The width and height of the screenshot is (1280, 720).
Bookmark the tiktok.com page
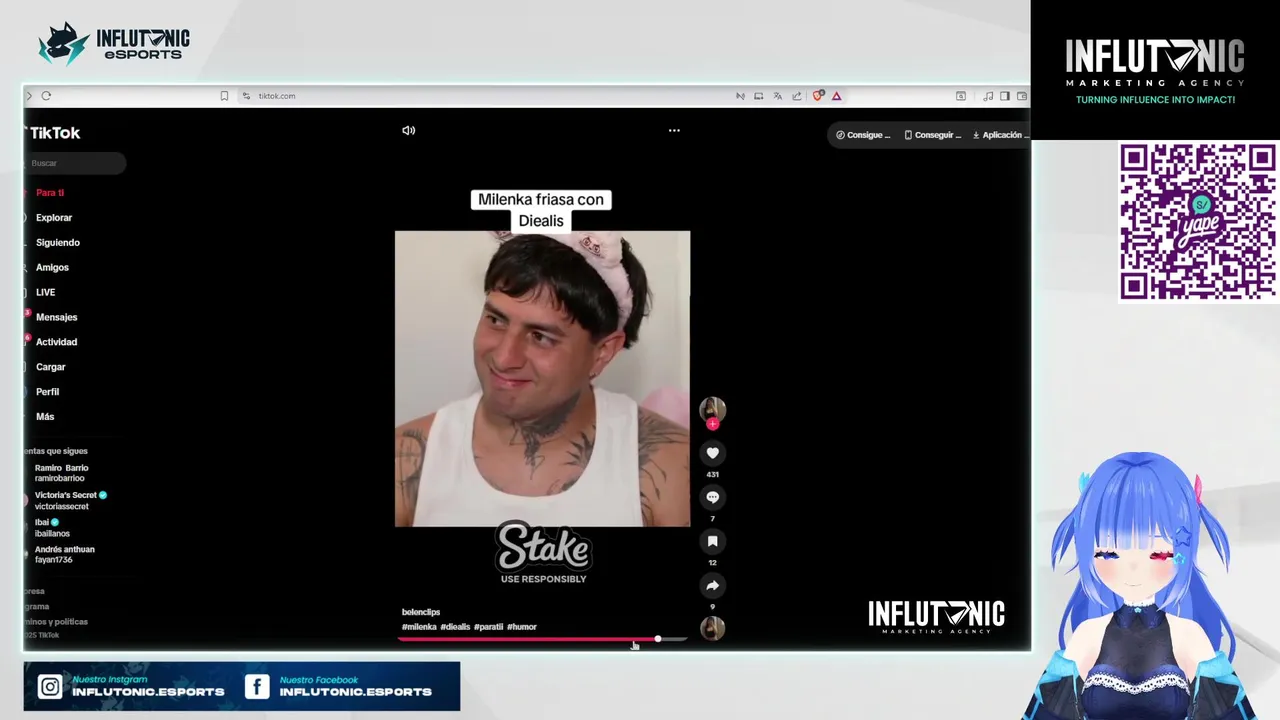point(224,96)
